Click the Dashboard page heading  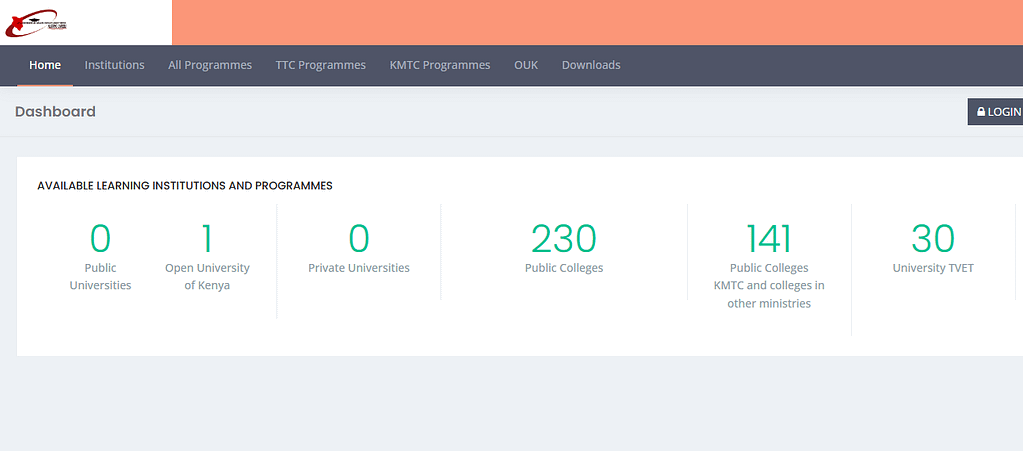pyautogui.click(x=55, y=112)
